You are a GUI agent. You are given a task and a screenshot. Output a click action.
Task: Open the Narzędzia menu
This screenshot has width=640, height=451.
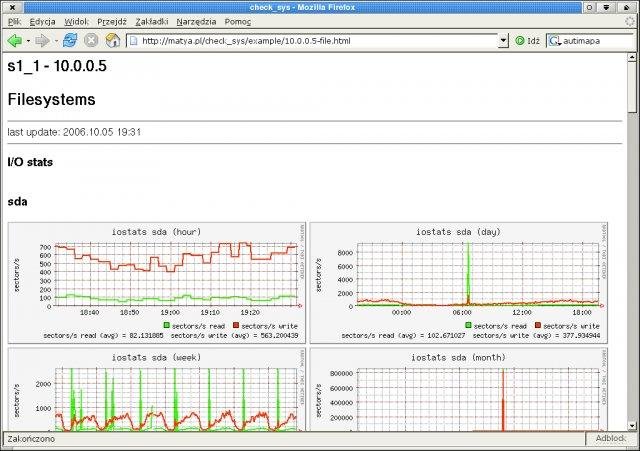(x=196, y=22)
